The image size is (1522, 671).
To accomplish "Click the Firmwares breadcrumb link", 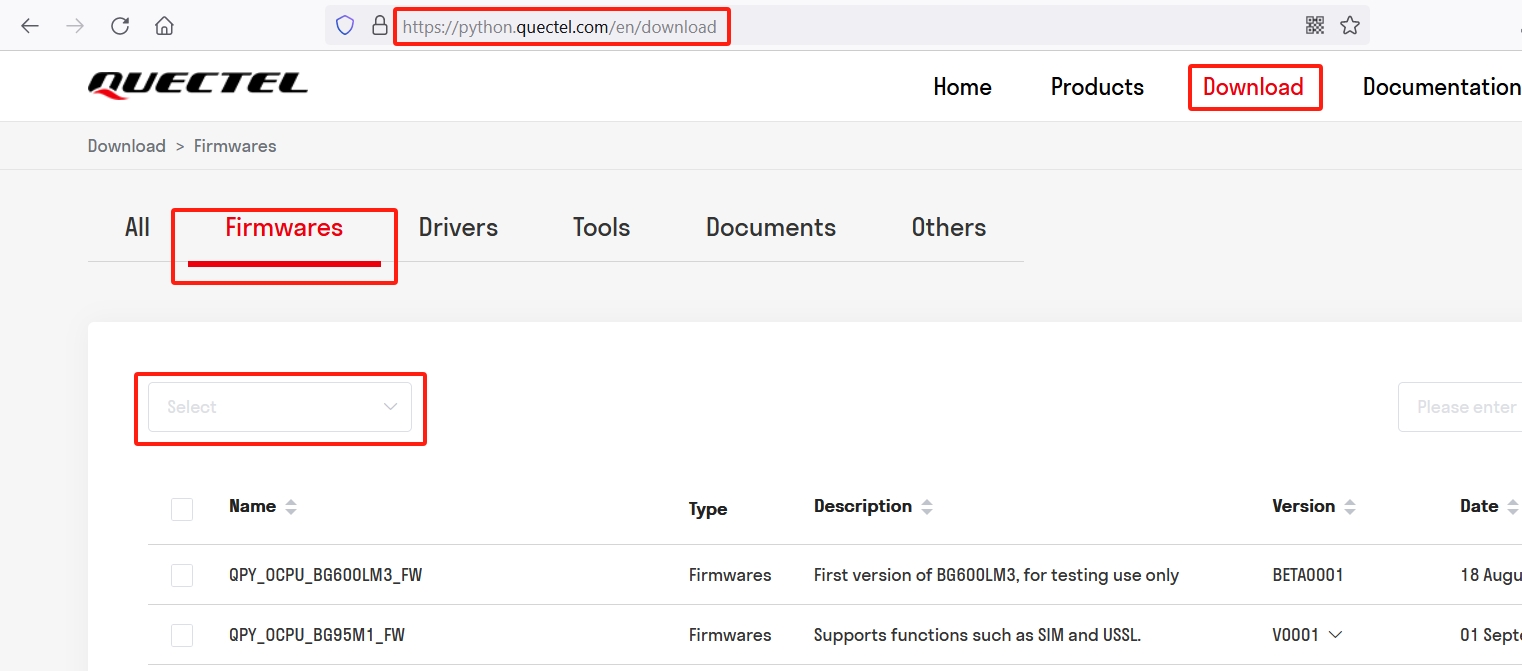I will [x=235, y=146].
